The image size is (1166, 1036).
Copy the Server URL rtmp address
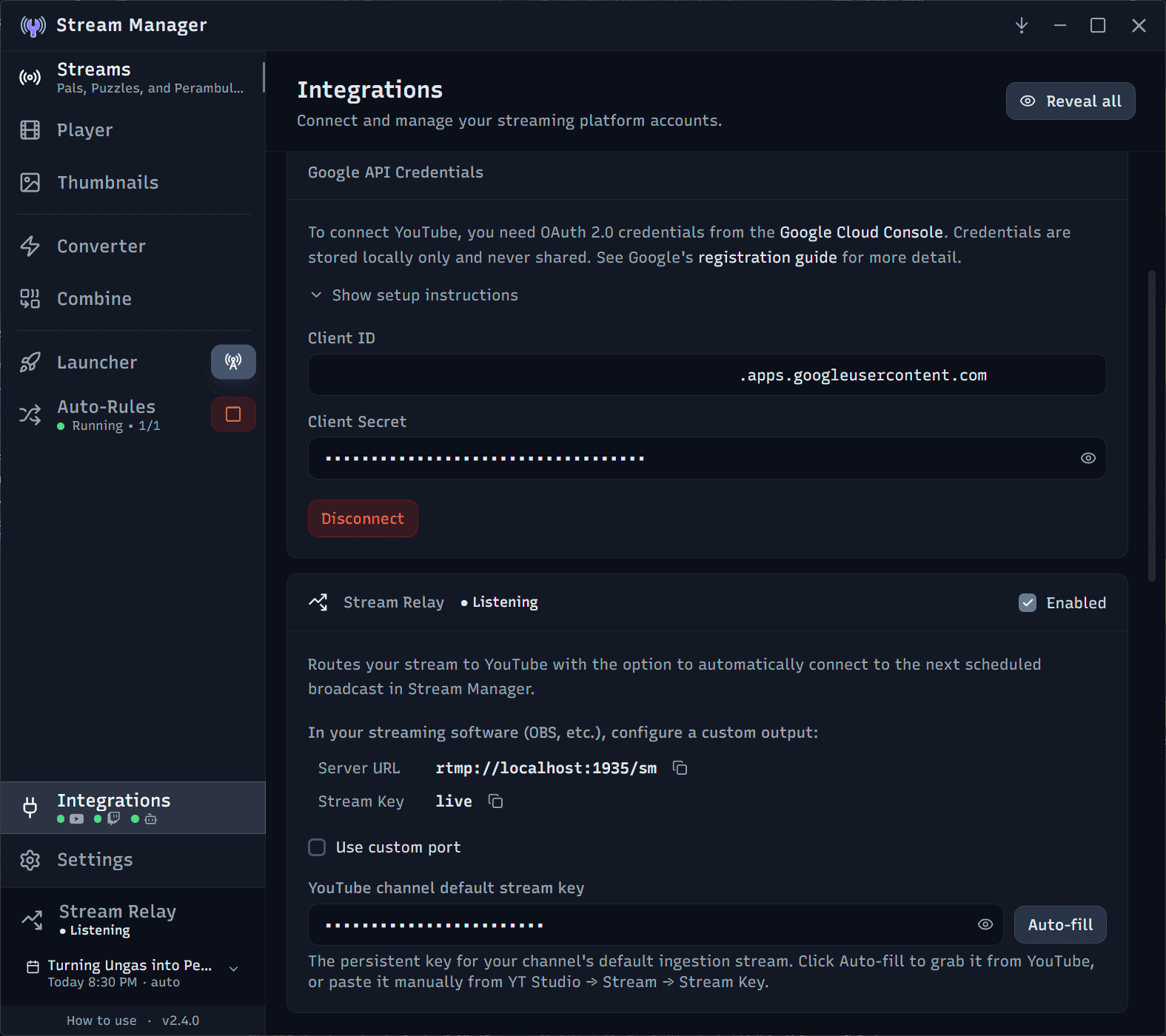point(680,768)
